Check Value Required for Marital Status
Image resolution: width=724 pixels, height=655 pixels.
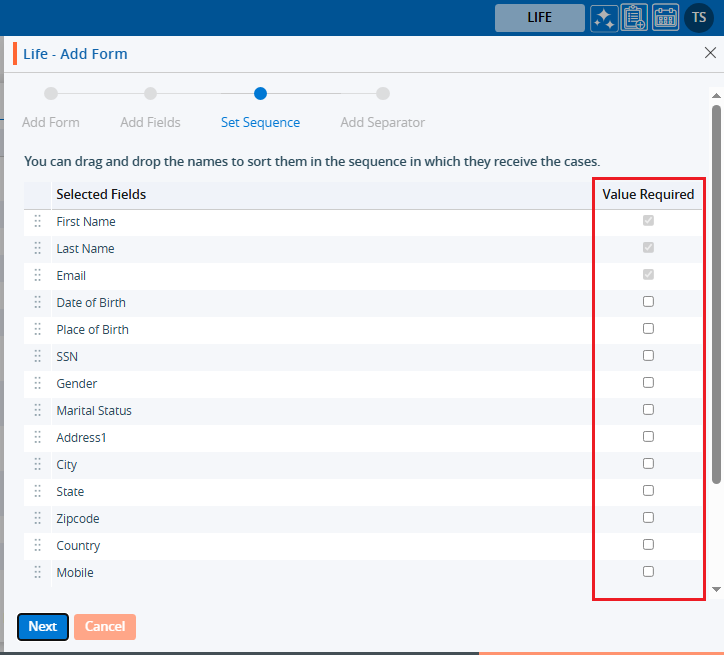point(648,410)
